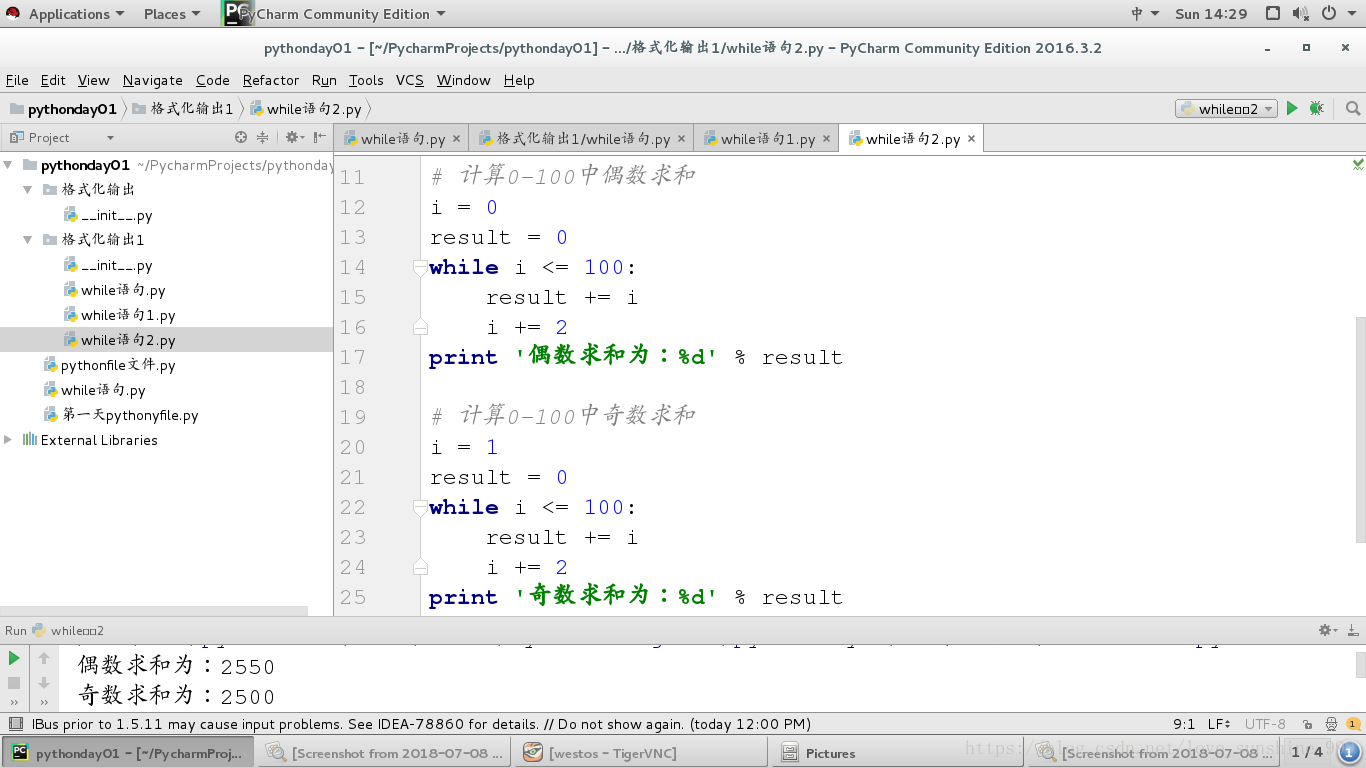This screenshot has height=768, width=1366.
Task: Open Run panel settings gear
Action: (1327, 630)
